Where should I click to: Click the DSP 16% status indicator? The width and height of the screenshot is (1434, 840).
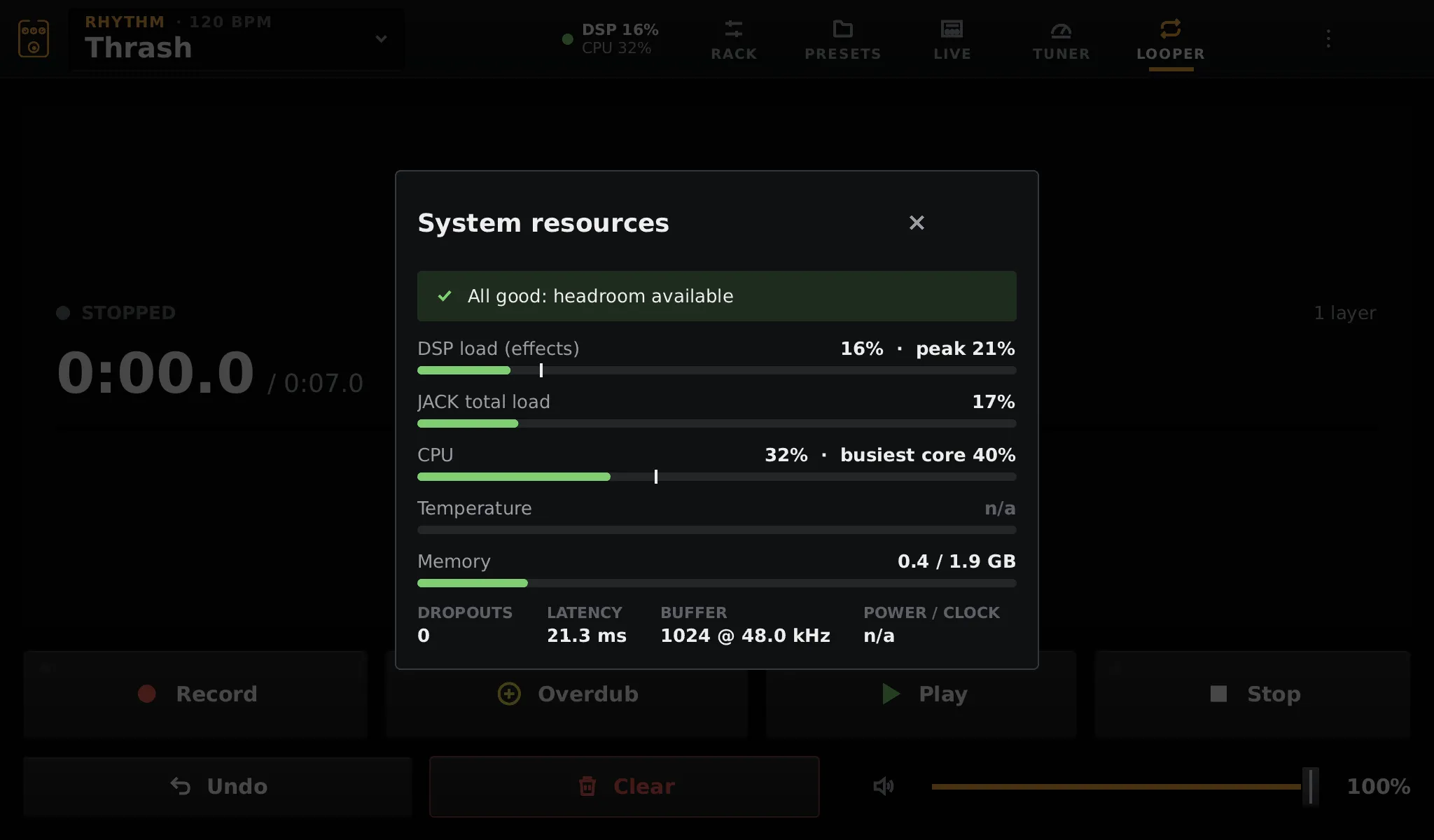point(611,38)
